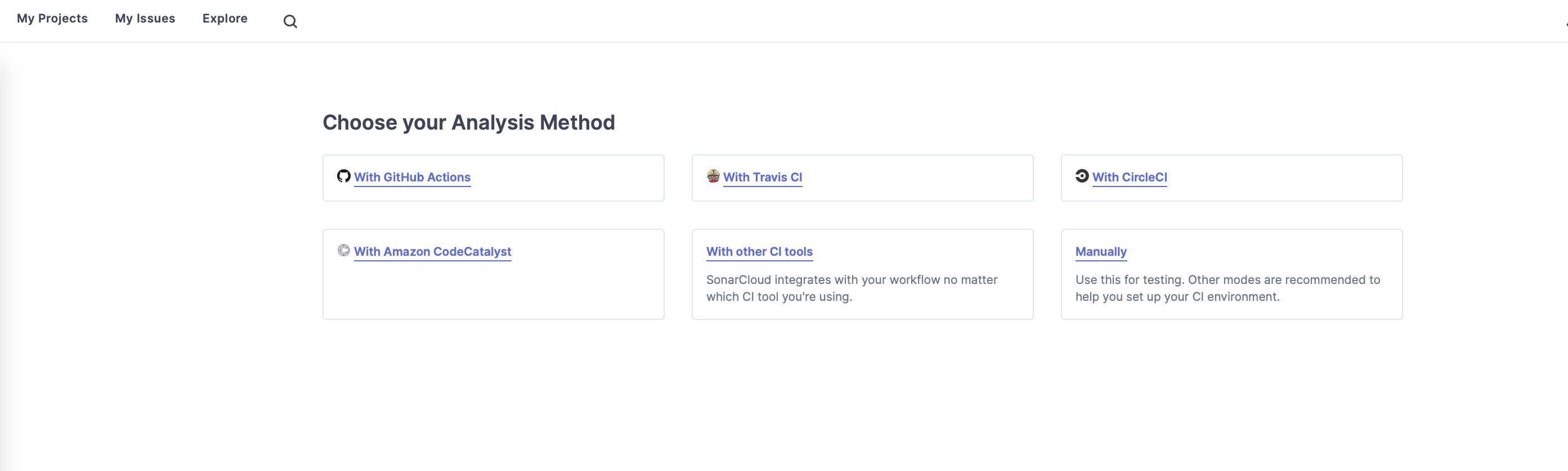The image size is (1568, 471).
Task: Open the With Travis CI link
Action: pos(763,177)
